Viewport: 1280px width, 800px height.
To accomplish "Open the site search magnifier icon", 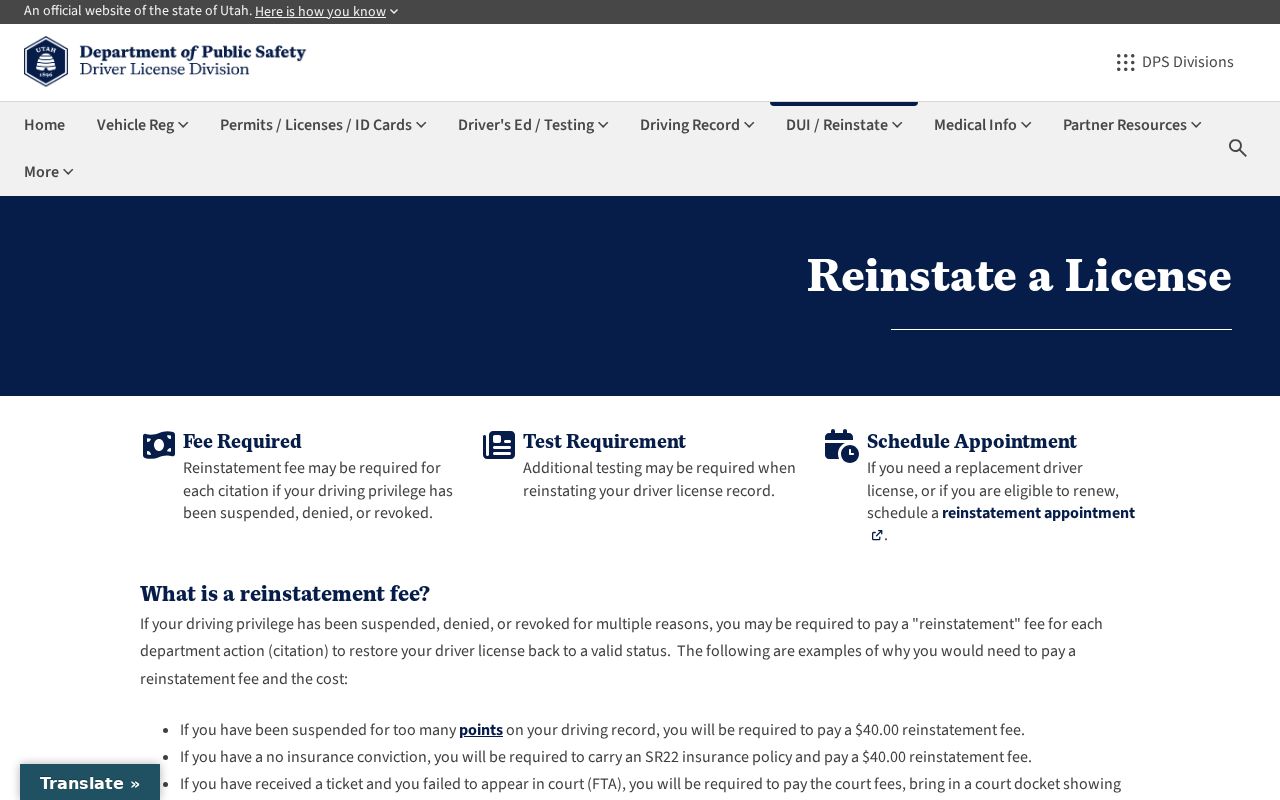I will point(1238,148).
